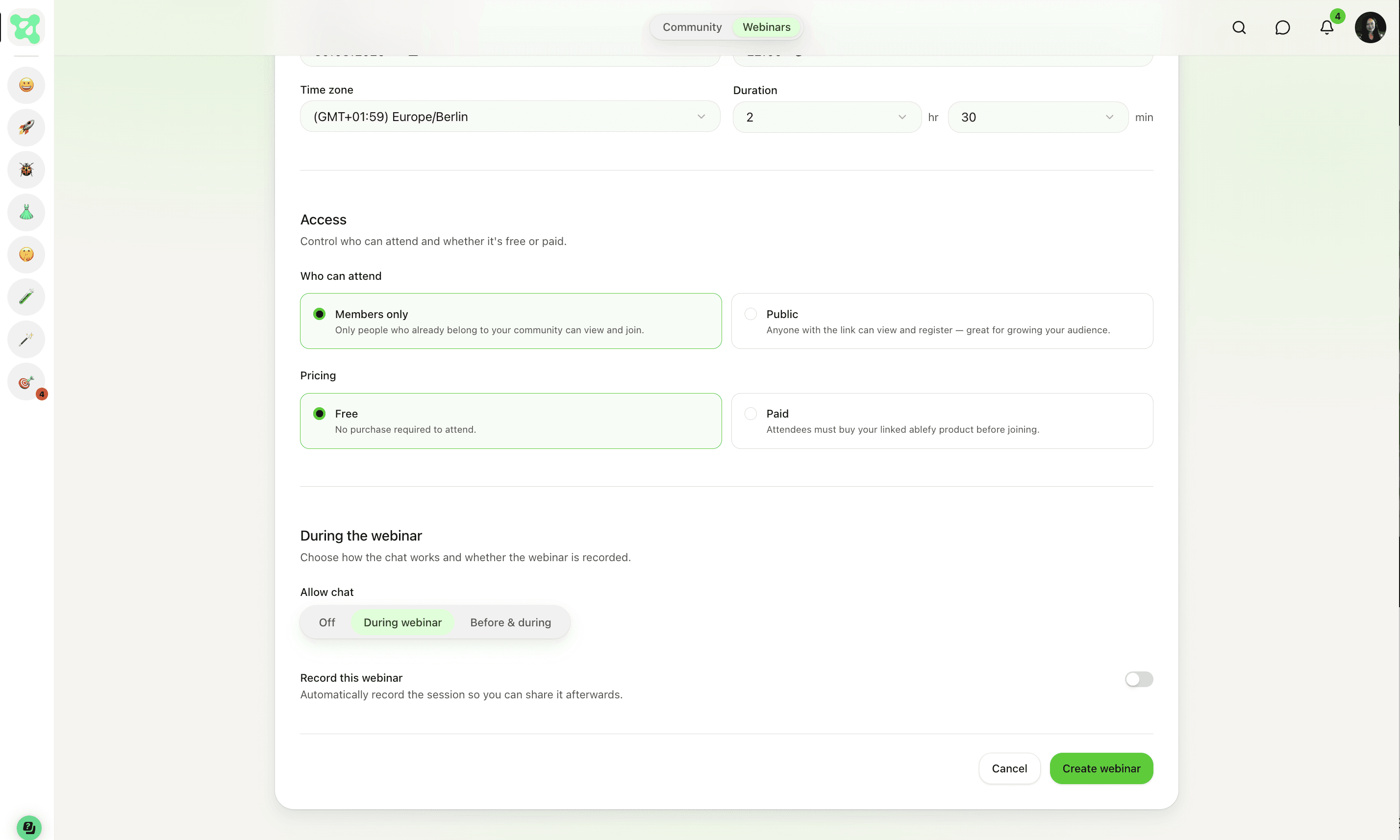Open the dartboard community with 4 notifications
Image resolution: width=1400 pixels, height=840 pixels.
26,382
